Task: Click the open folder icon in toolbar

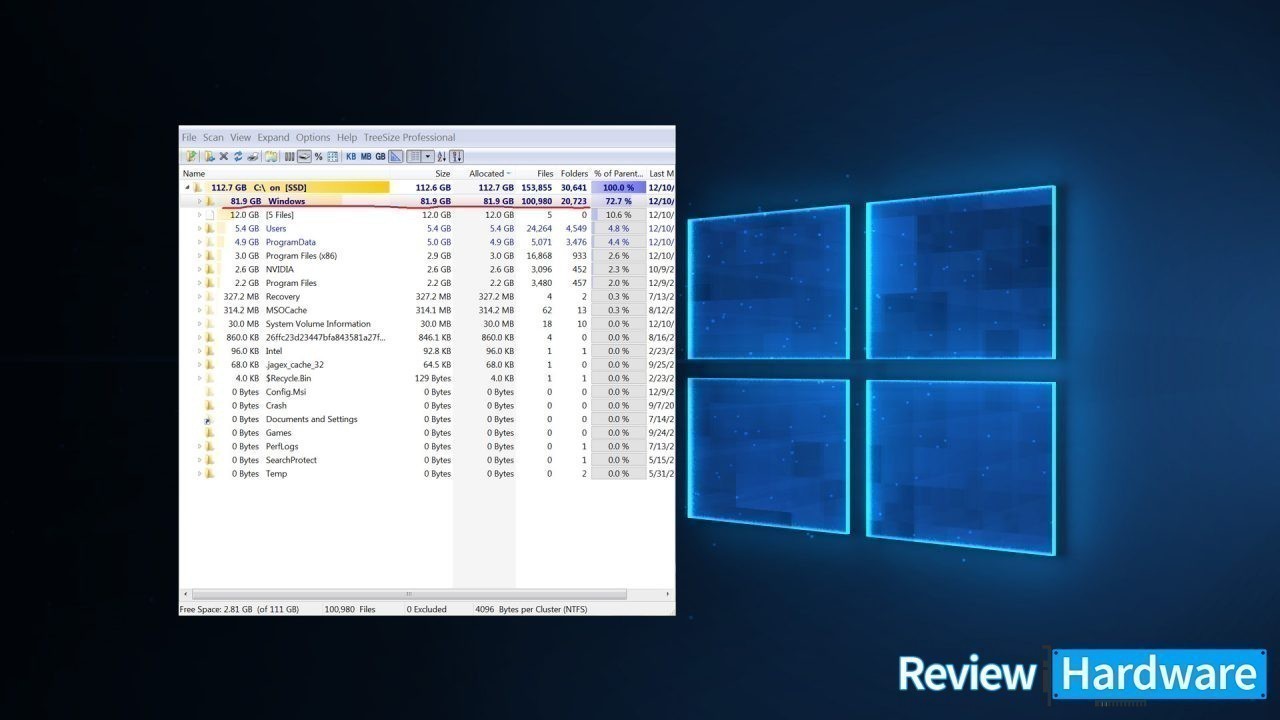Action: (x=209, y=156)
